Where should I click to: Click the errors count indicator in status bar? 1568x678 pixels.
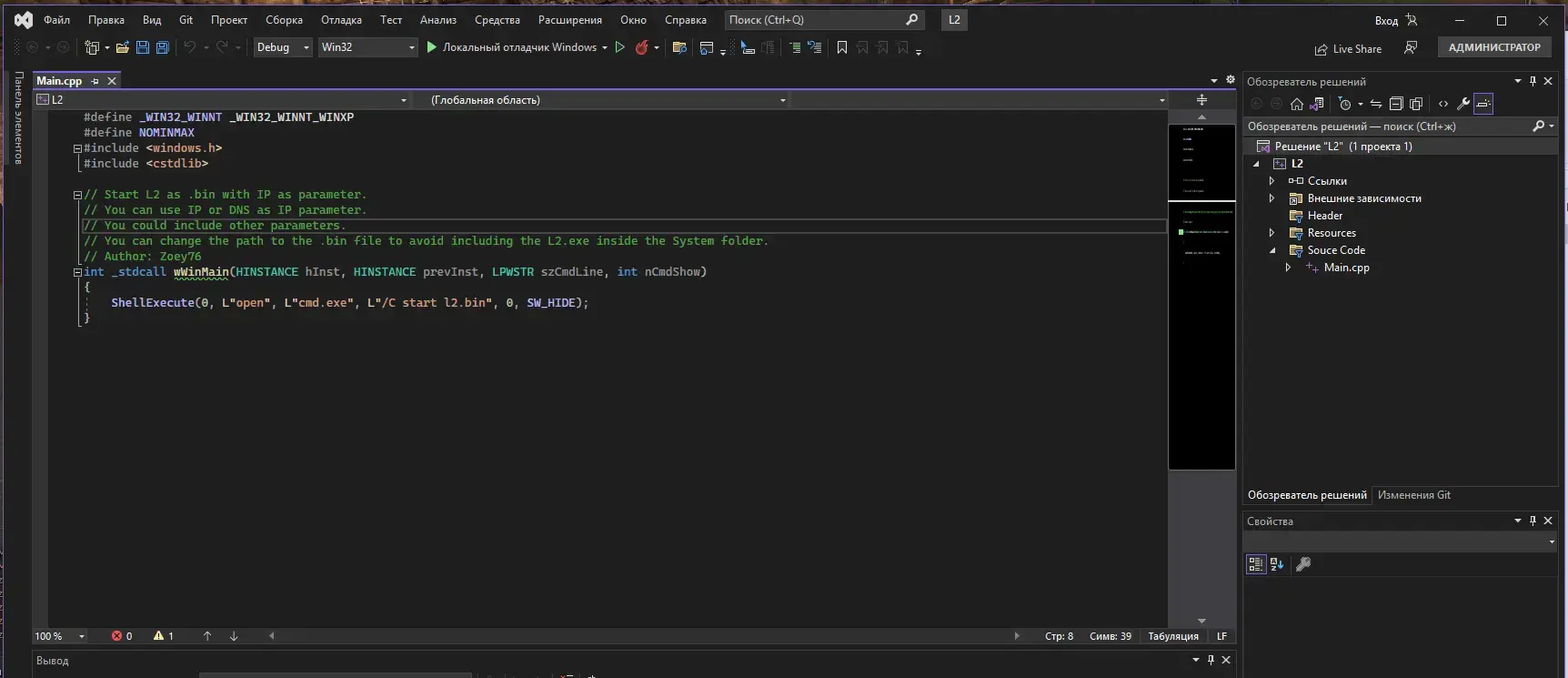pos(122,636)
